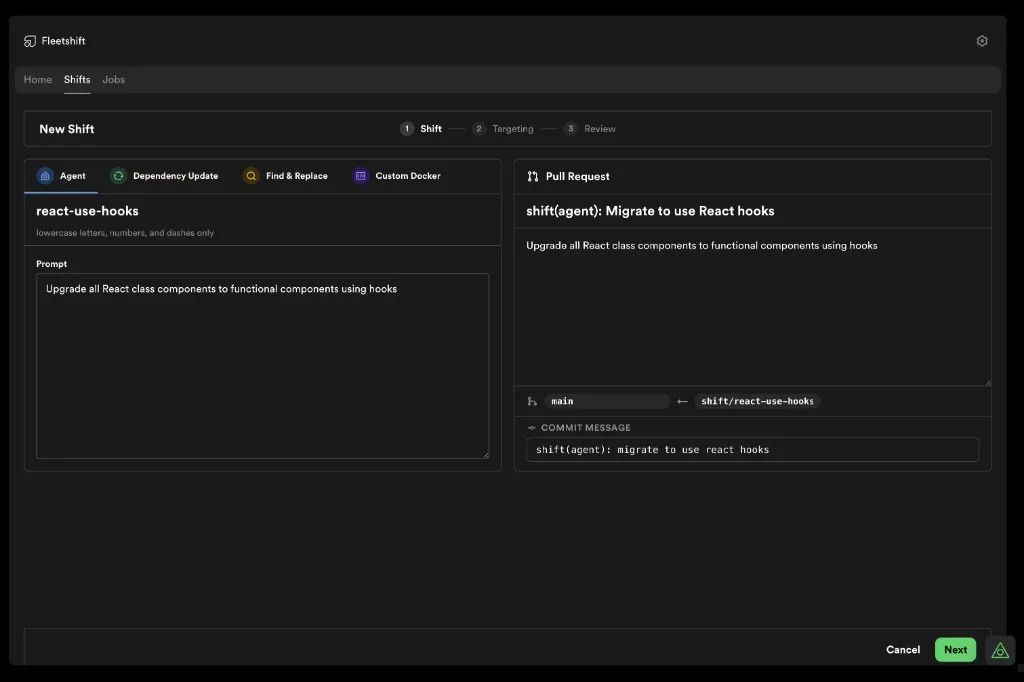Open settings via the gear icon
Viewport: 1024px width, 682px height.
tap(982, 41)
